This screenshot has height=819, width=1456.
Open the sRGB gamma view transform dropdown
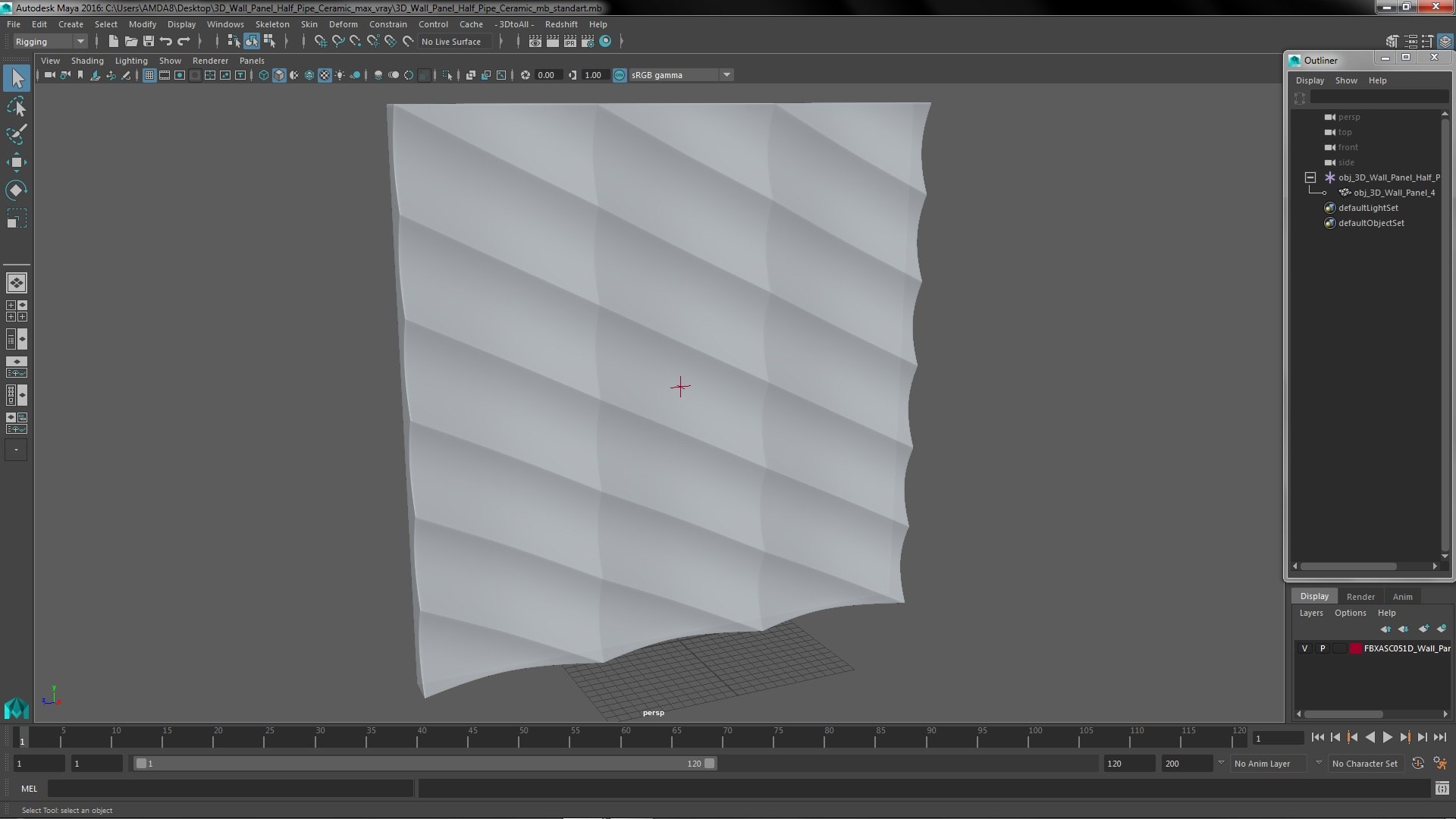pyautogui.click(x=680, y=75)
